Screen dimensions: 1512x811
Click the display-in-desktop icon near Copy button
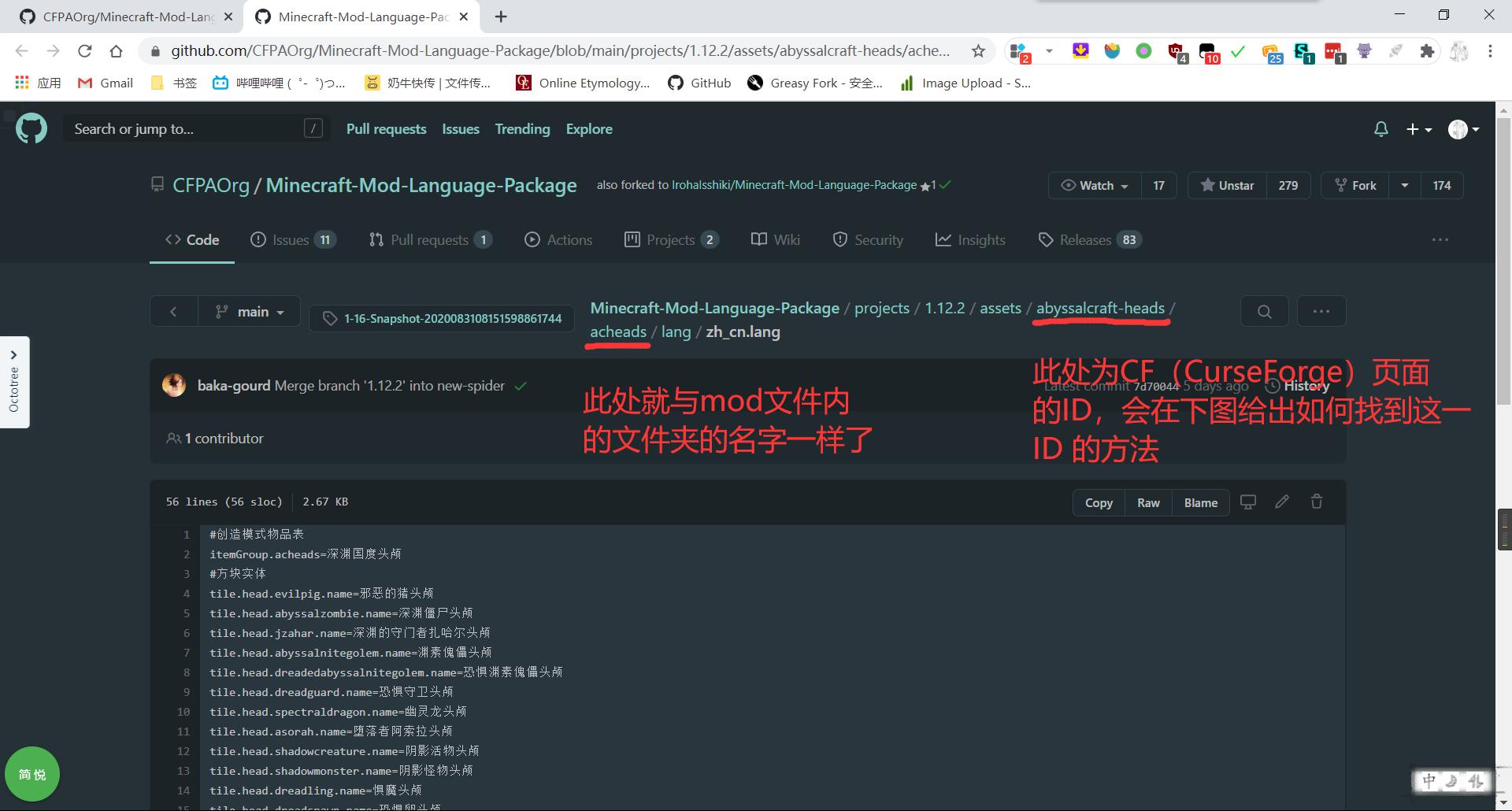coord(1247,502)
